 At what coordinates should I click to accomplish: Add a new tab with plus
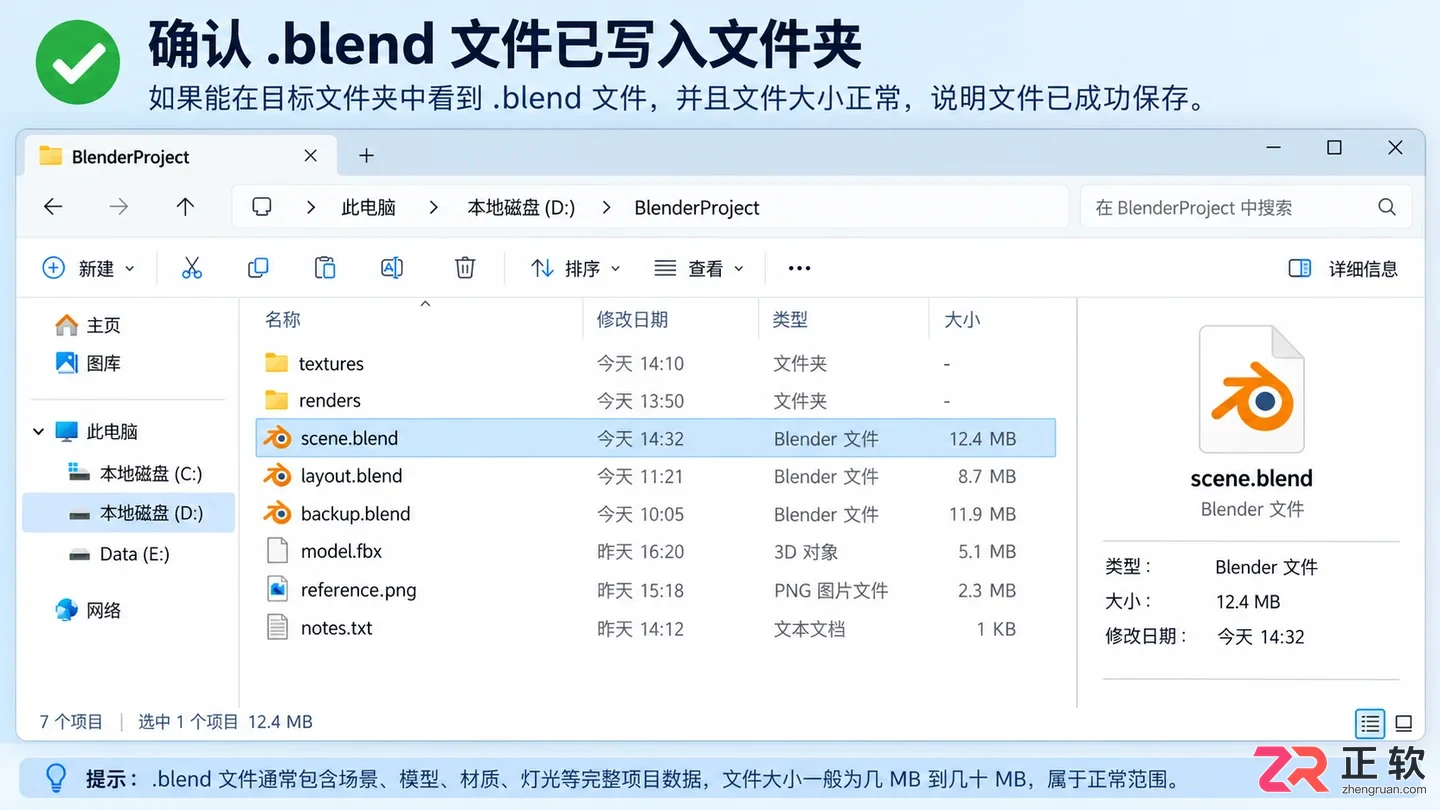coord(367,155)
